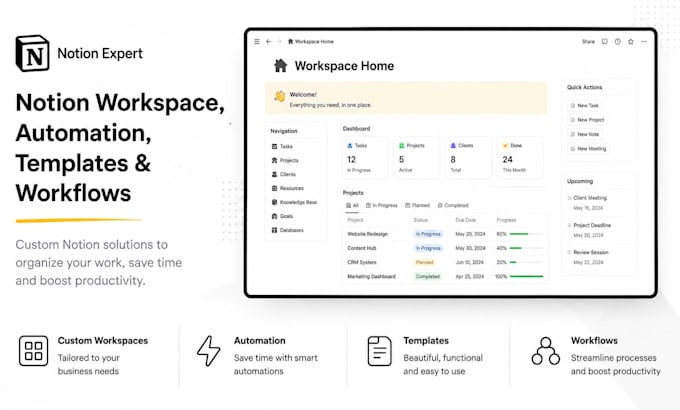680x410 pixels.
Task: Switch to the Completed tab
Action: point(453,205)
